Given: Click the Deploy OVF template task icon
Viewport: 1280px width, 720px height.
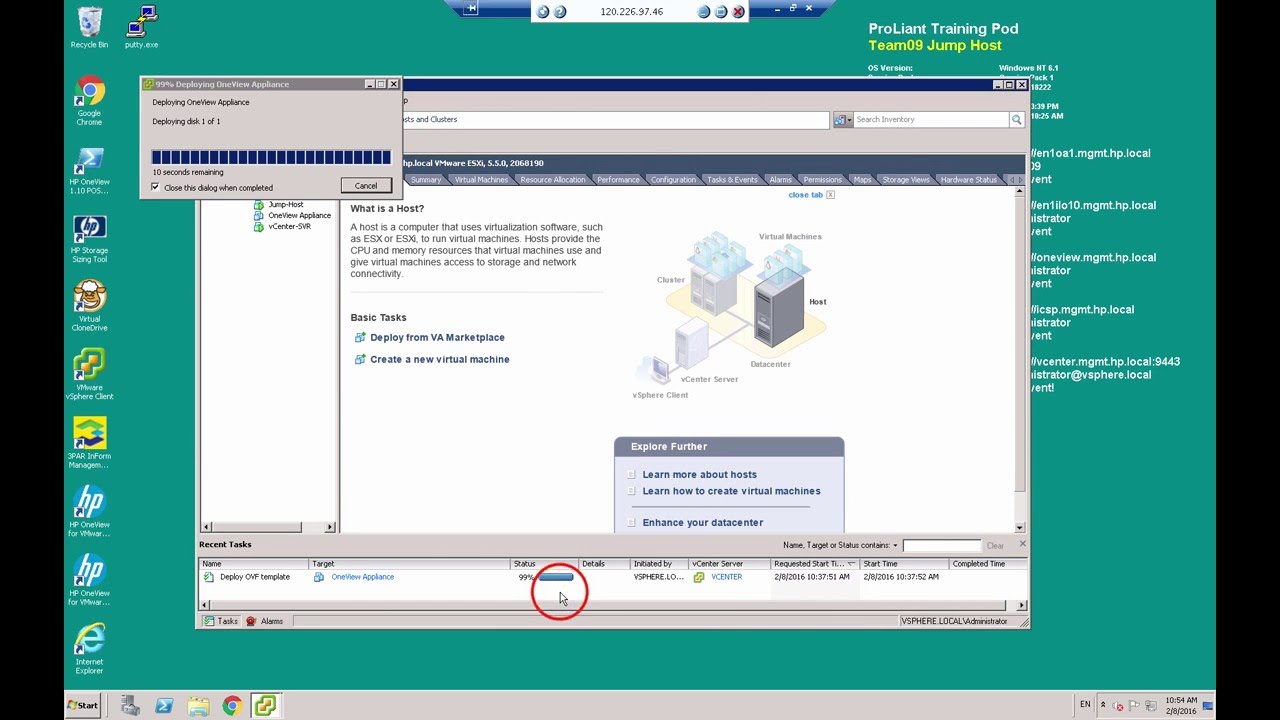Looking at the screenshot, I should pyautogui.click(x=208, y=577).
